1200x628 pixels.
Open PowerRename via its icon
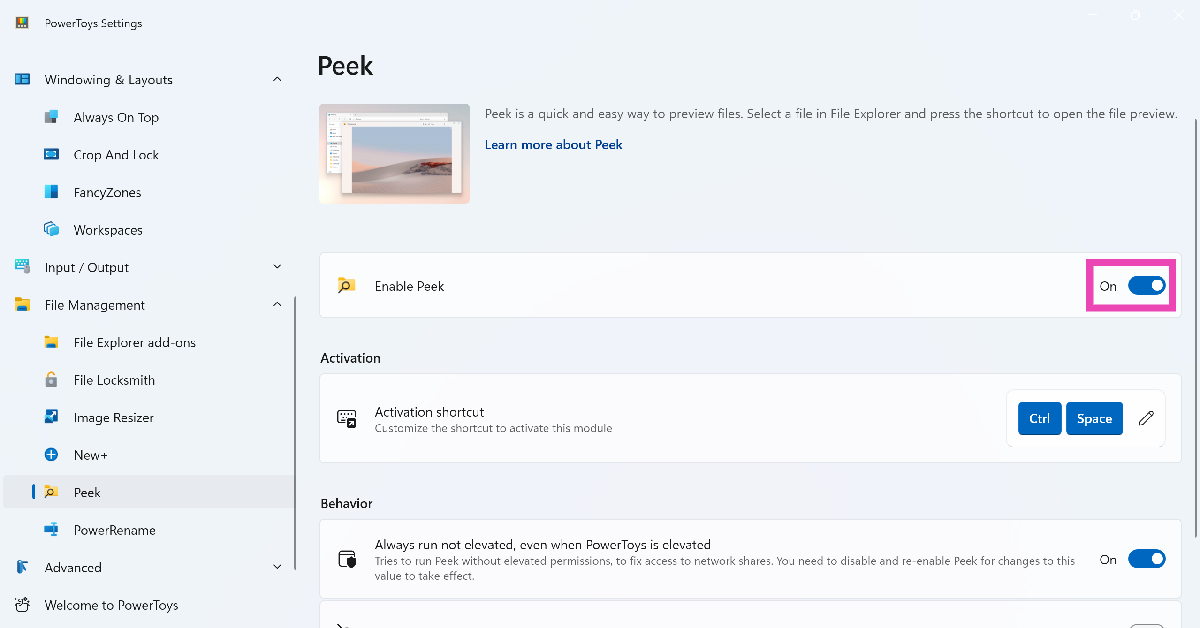click(52, 530)
